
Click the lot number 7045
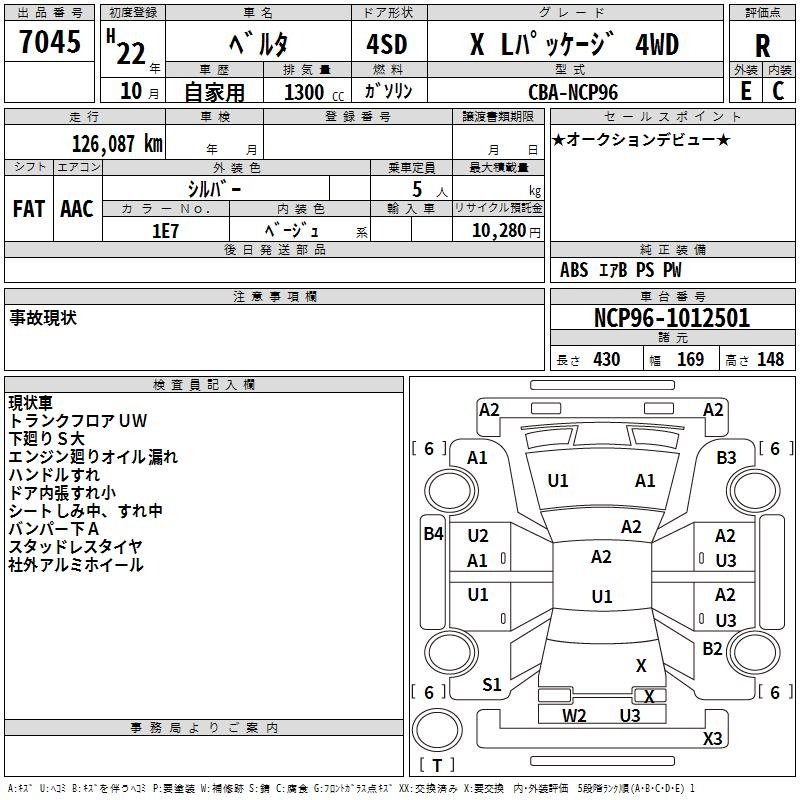point(50,43)
